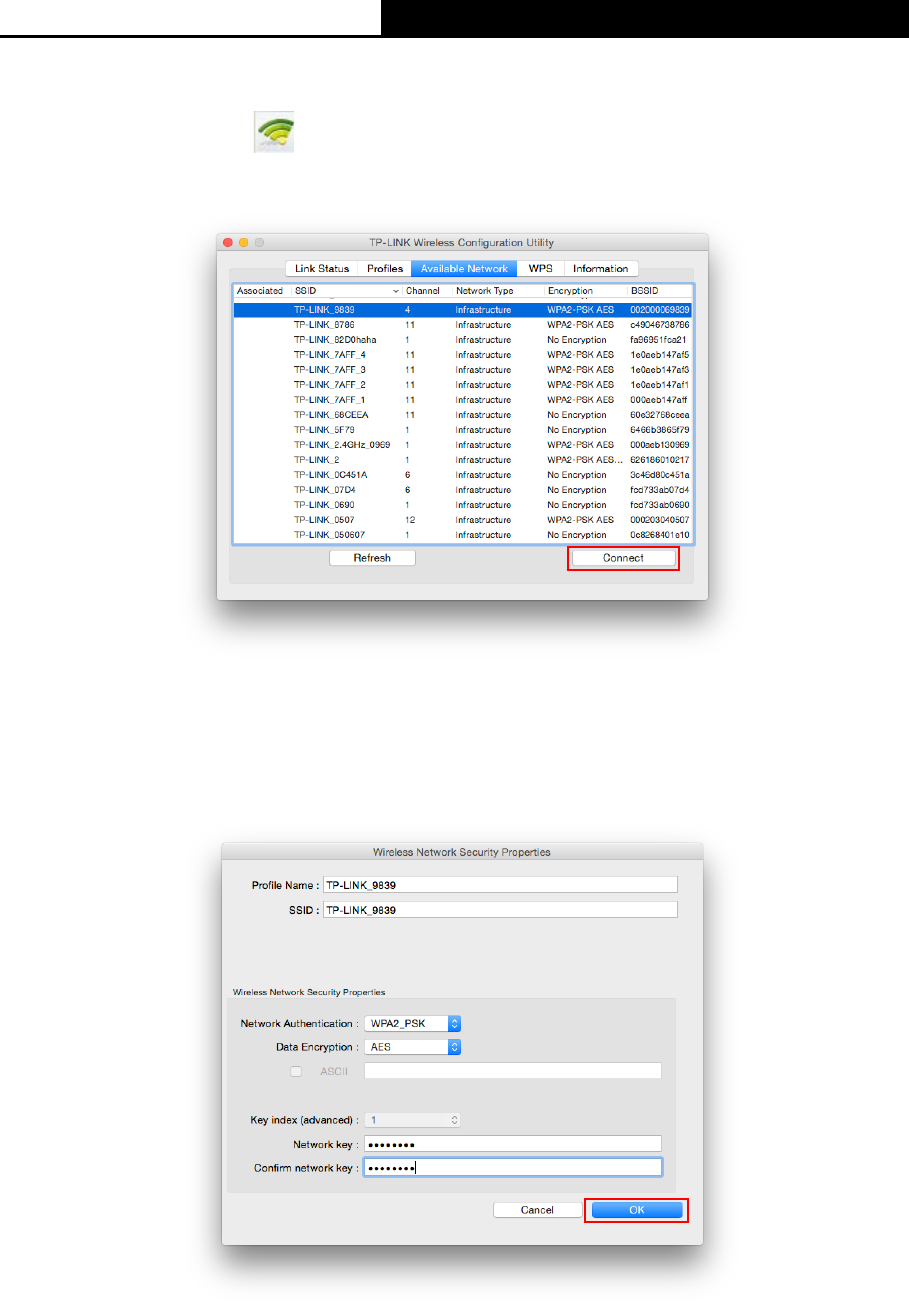This screenshot has width=909, height=1307.
Task: Select network TP-LINK_7AFF_3
Action: pos(463,370)
